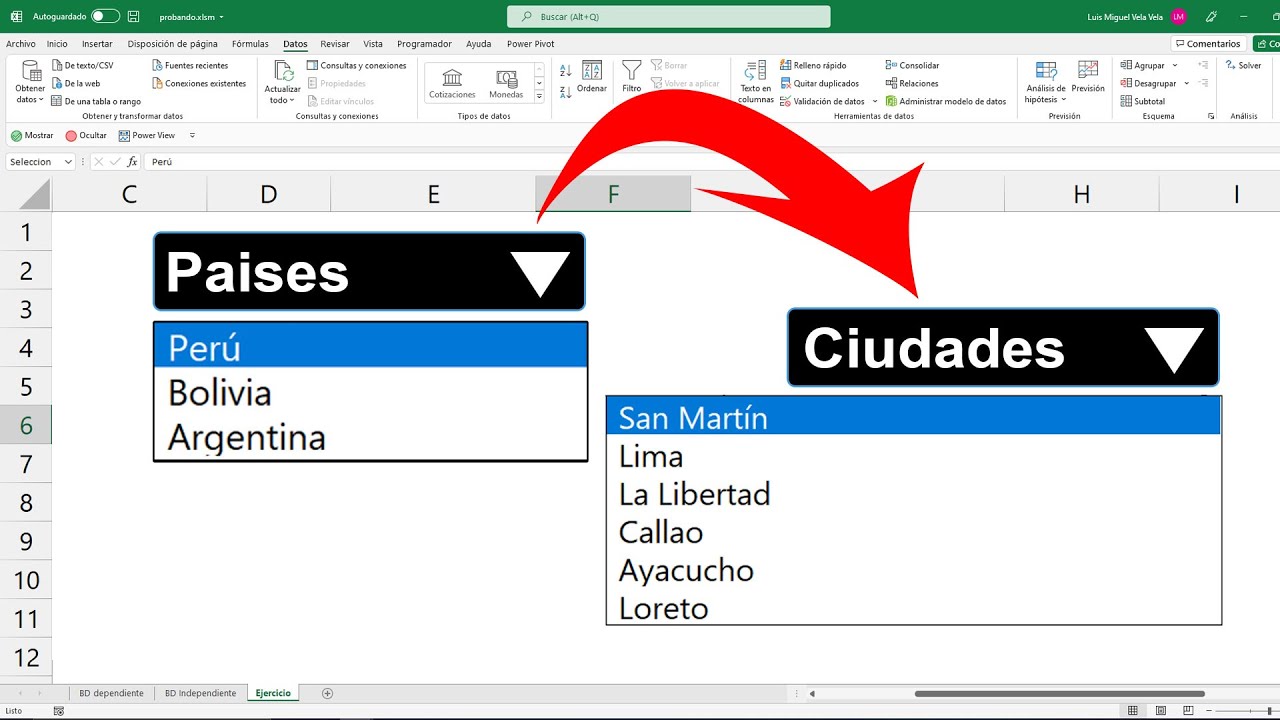
Task: Open the Fórmulas ribbon tab
Action: pos(250,44)
